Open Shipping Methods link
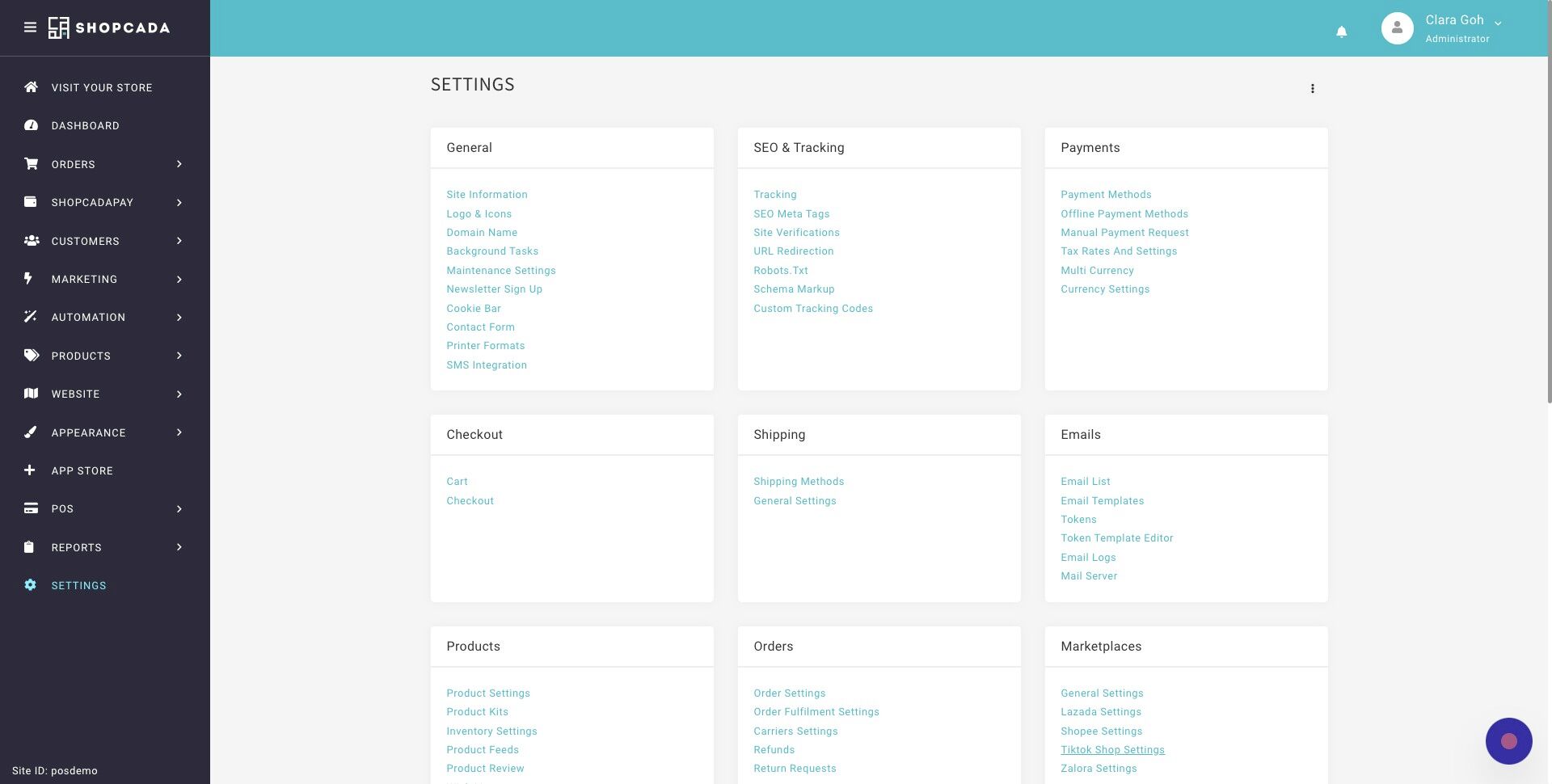1552x784 pixels. (x=799, y=482)
